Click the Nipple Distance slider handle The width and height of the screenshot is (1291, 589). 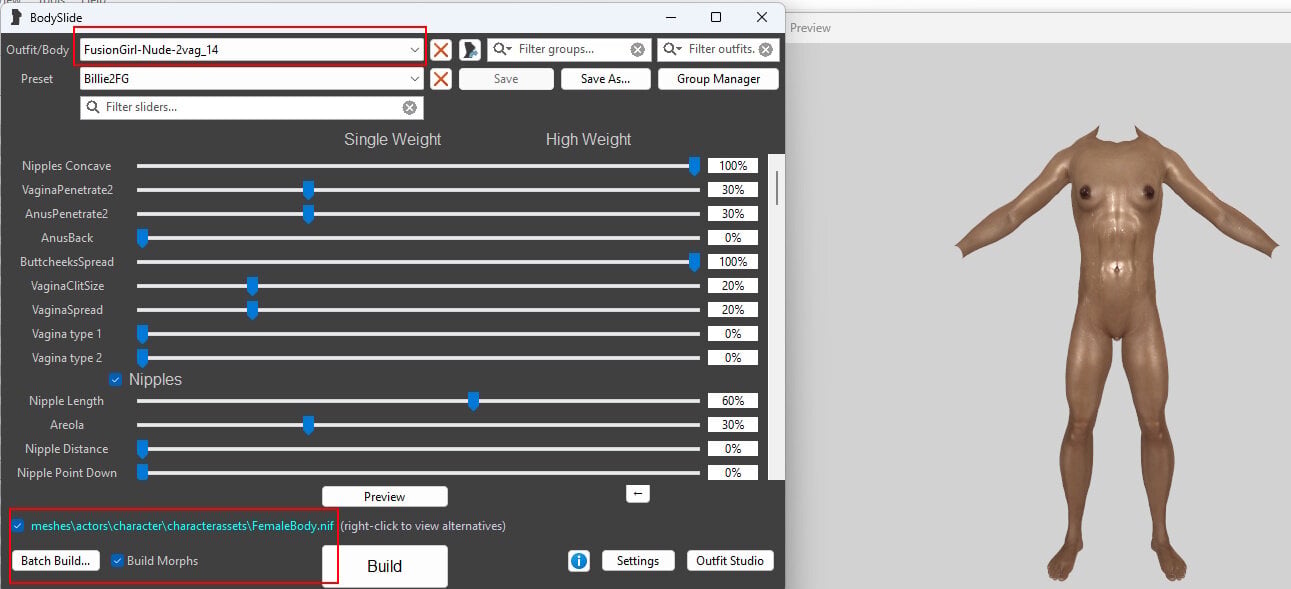[x=142, y=449]
